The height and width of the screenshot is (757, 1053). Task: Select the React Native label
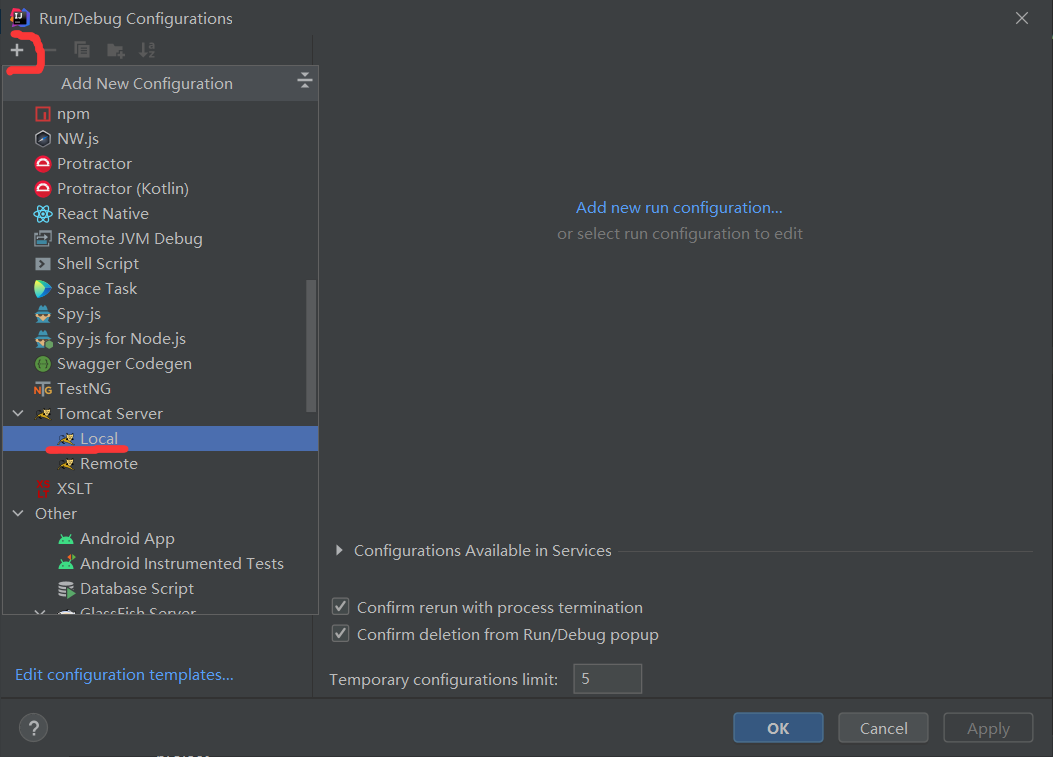click(103, 214)
